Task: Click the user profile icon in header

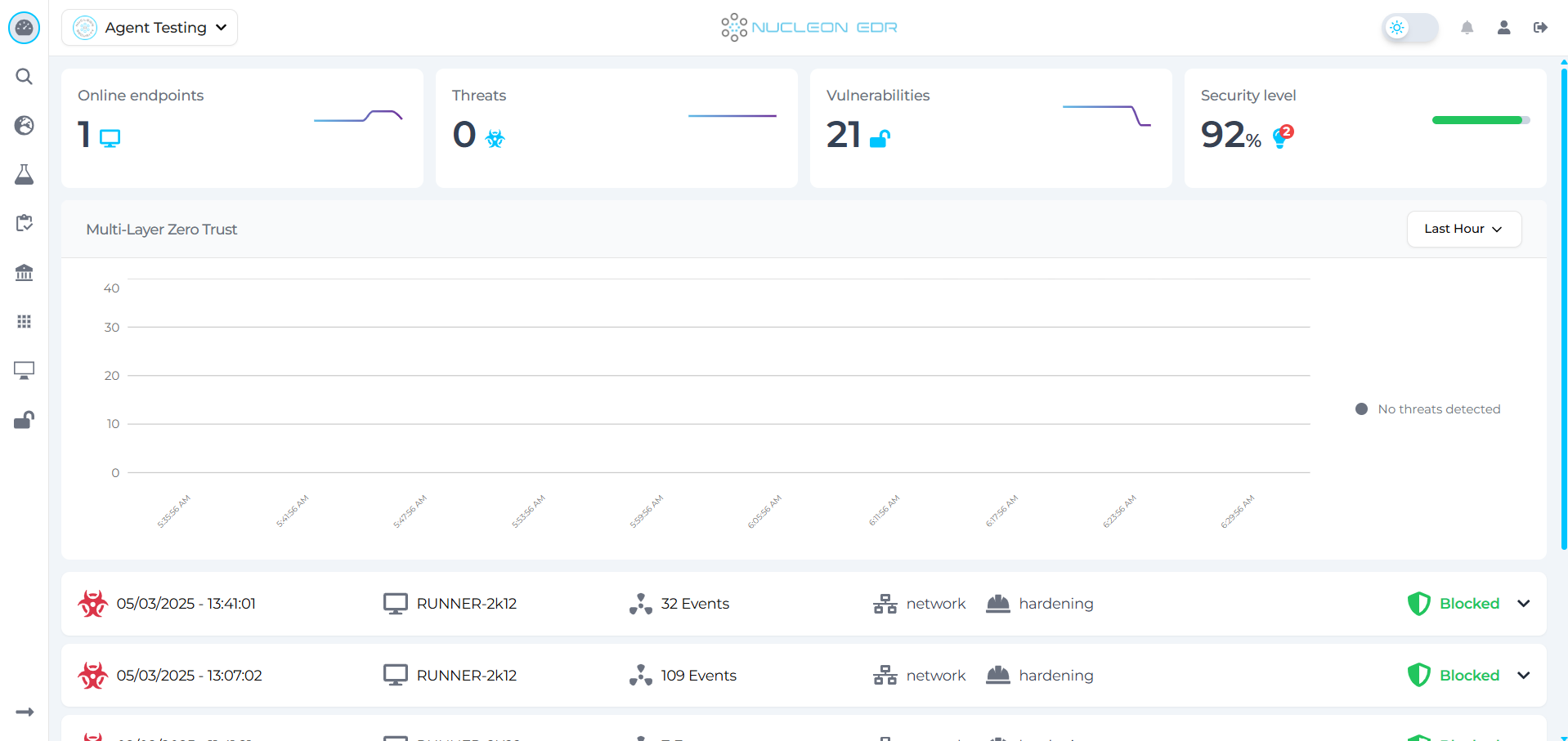Action: [x=1503, y=27]
